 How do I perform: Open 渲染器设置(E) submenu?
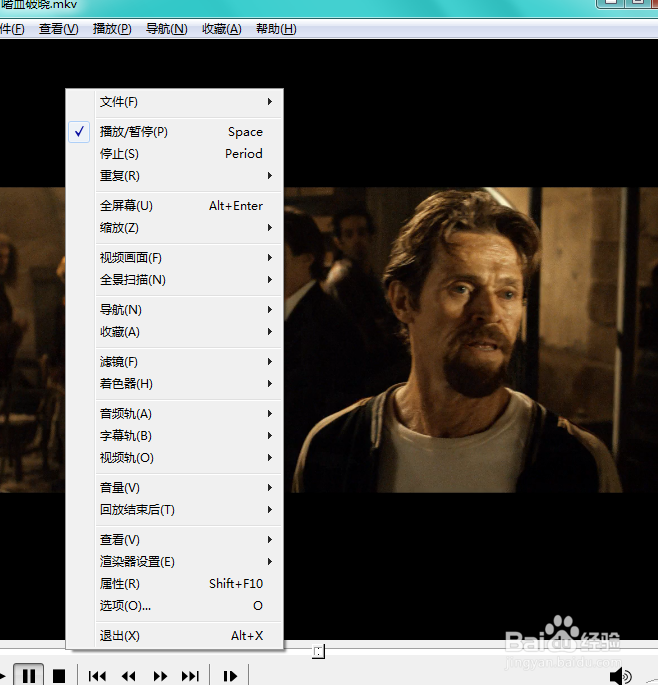[174, 561]
